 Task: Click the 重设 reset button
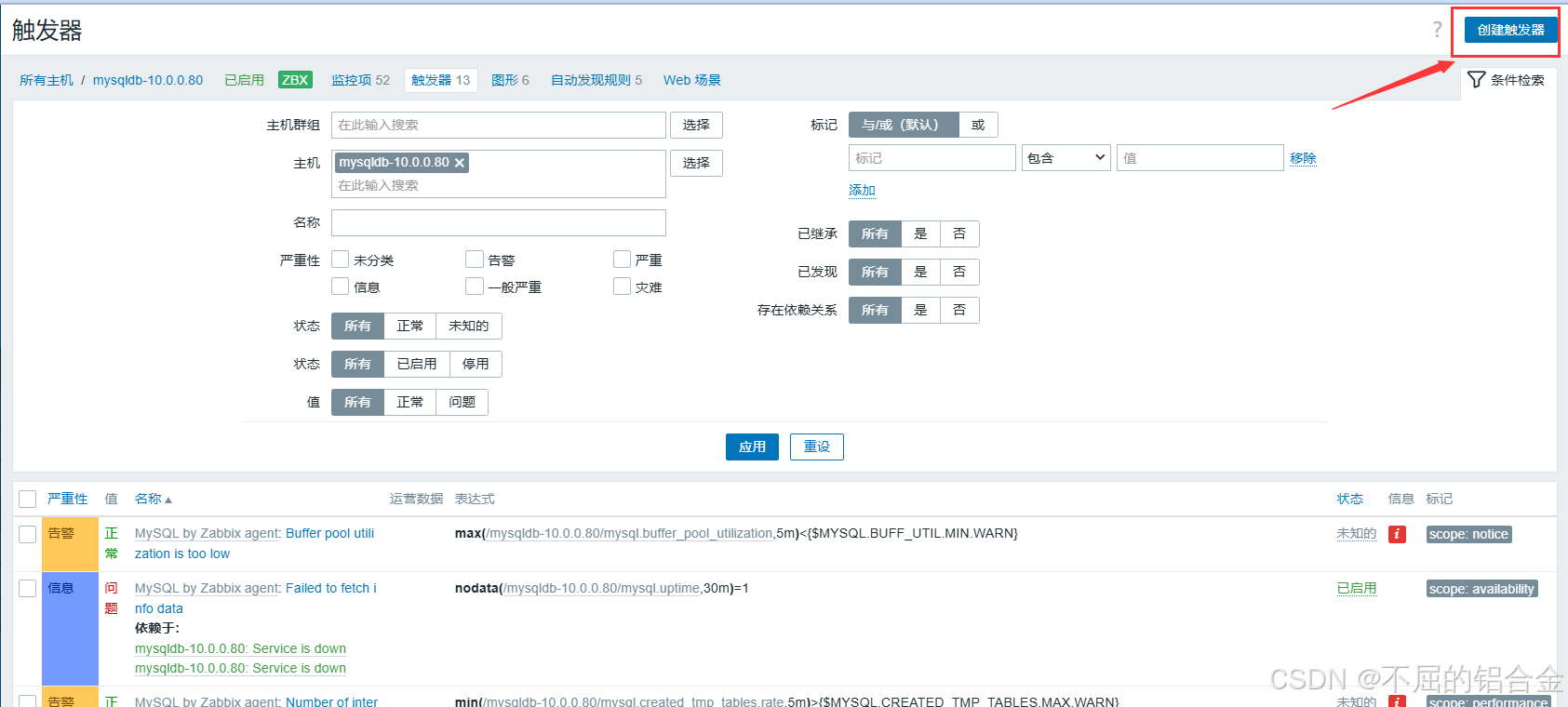click(x=817, y=447)
